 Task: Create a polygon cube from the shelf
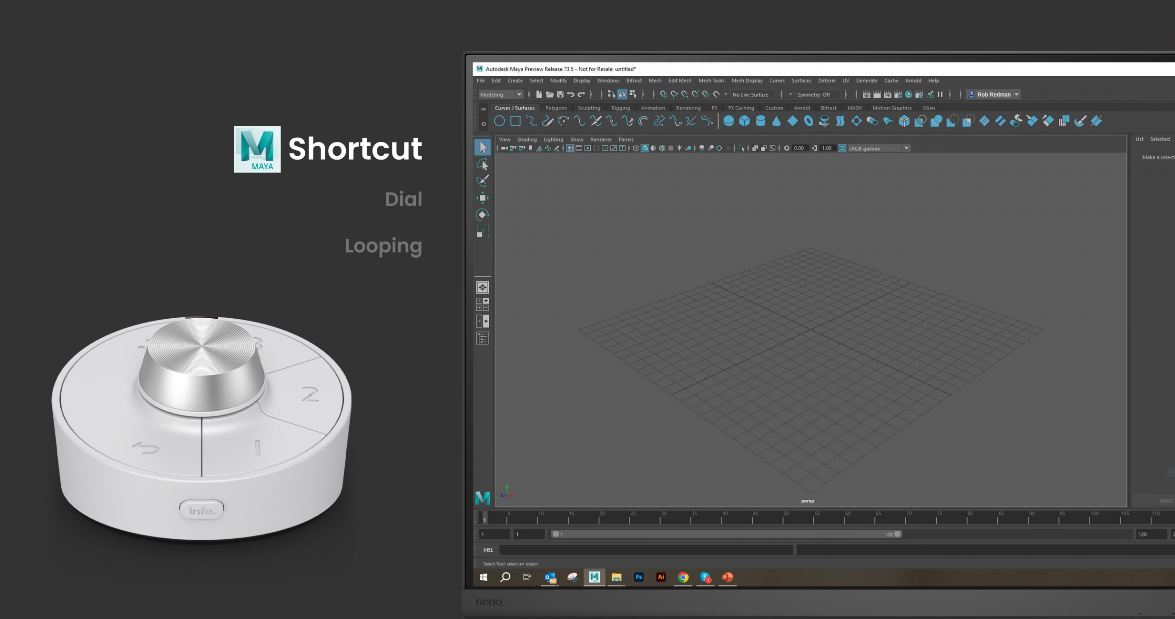pyautogui.click(x=744, y=121)
